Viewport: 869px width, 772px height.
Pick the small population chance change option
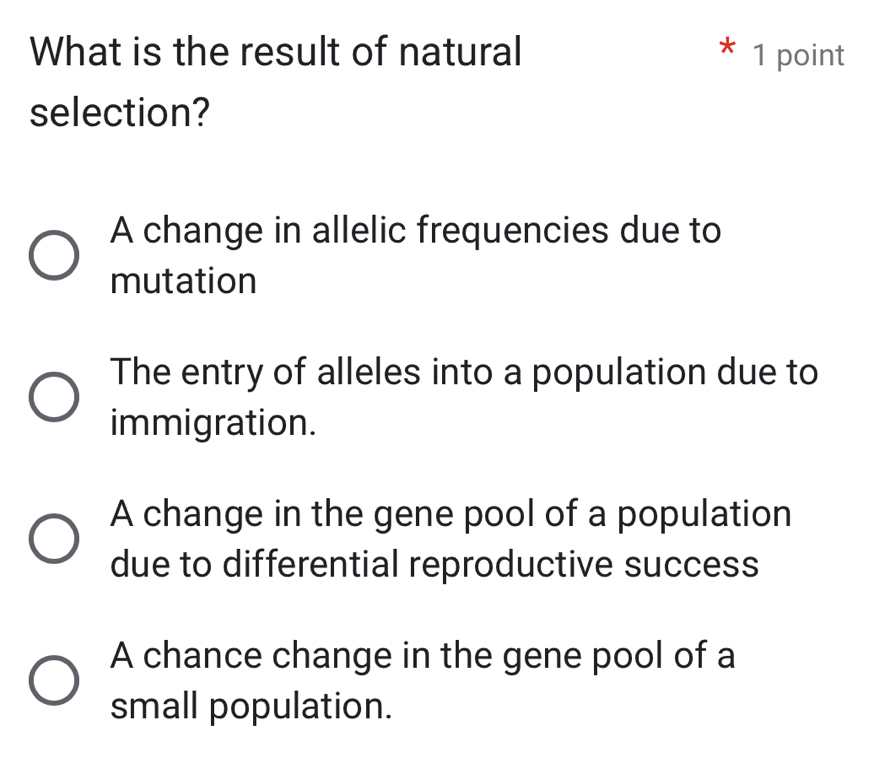tap(54, 682)
